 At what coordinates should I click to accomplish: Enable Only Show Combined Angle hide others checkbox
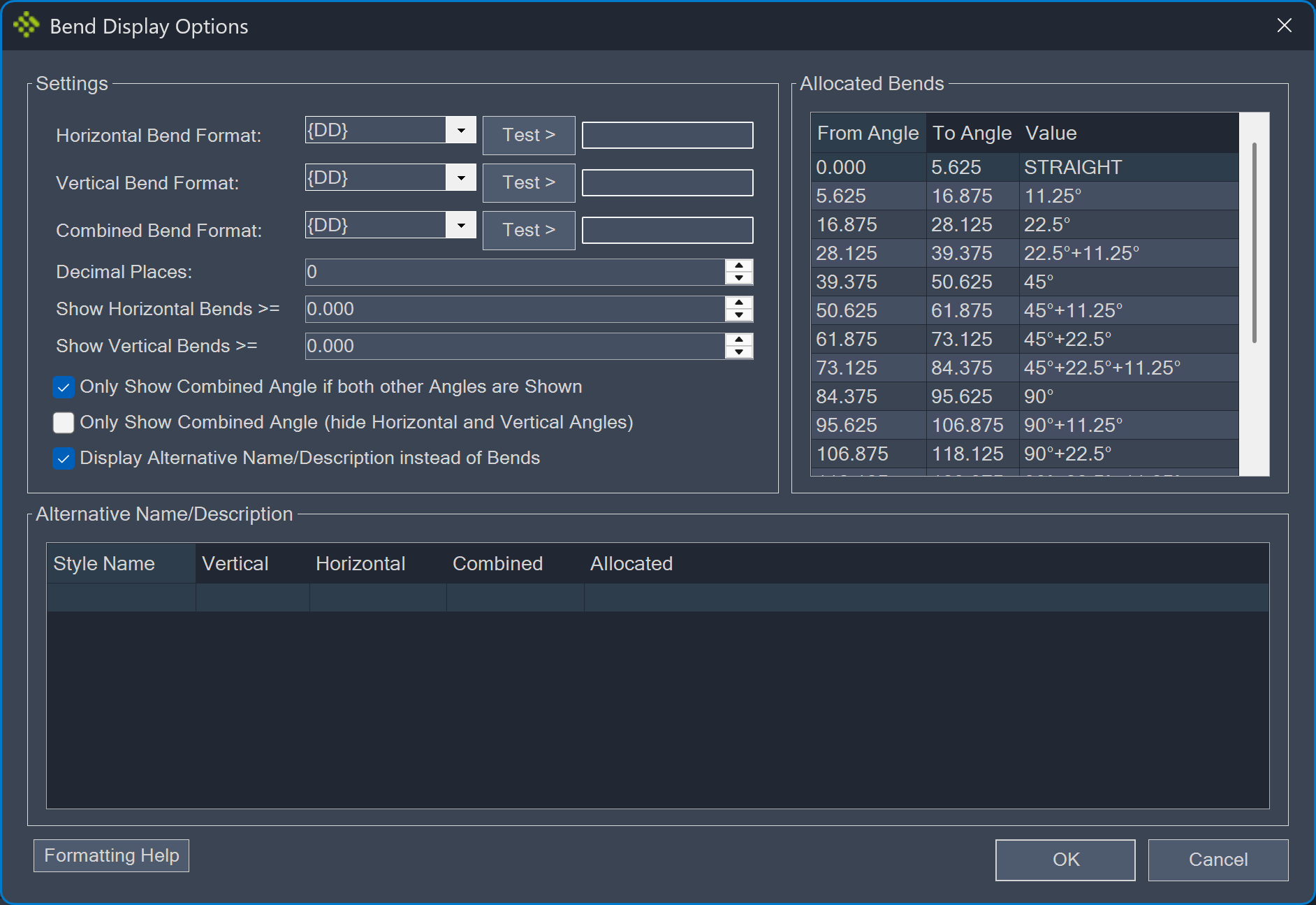click(x=64, y=423)
